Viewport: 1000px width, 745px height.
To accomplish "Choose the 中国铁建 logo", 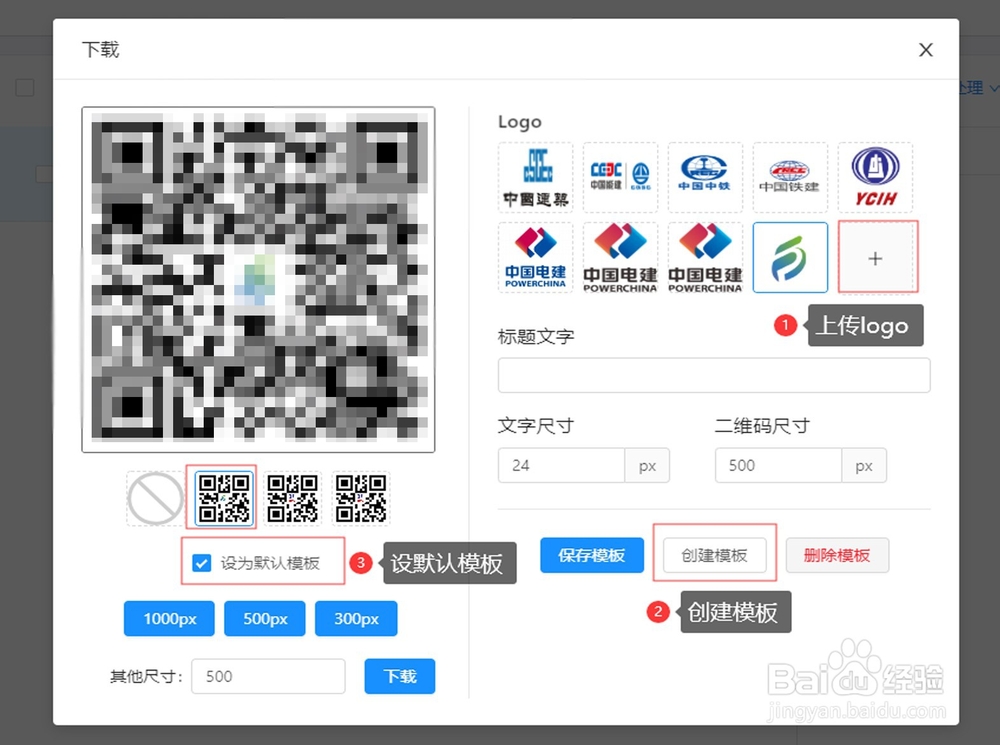I will (x=790, y=177).
